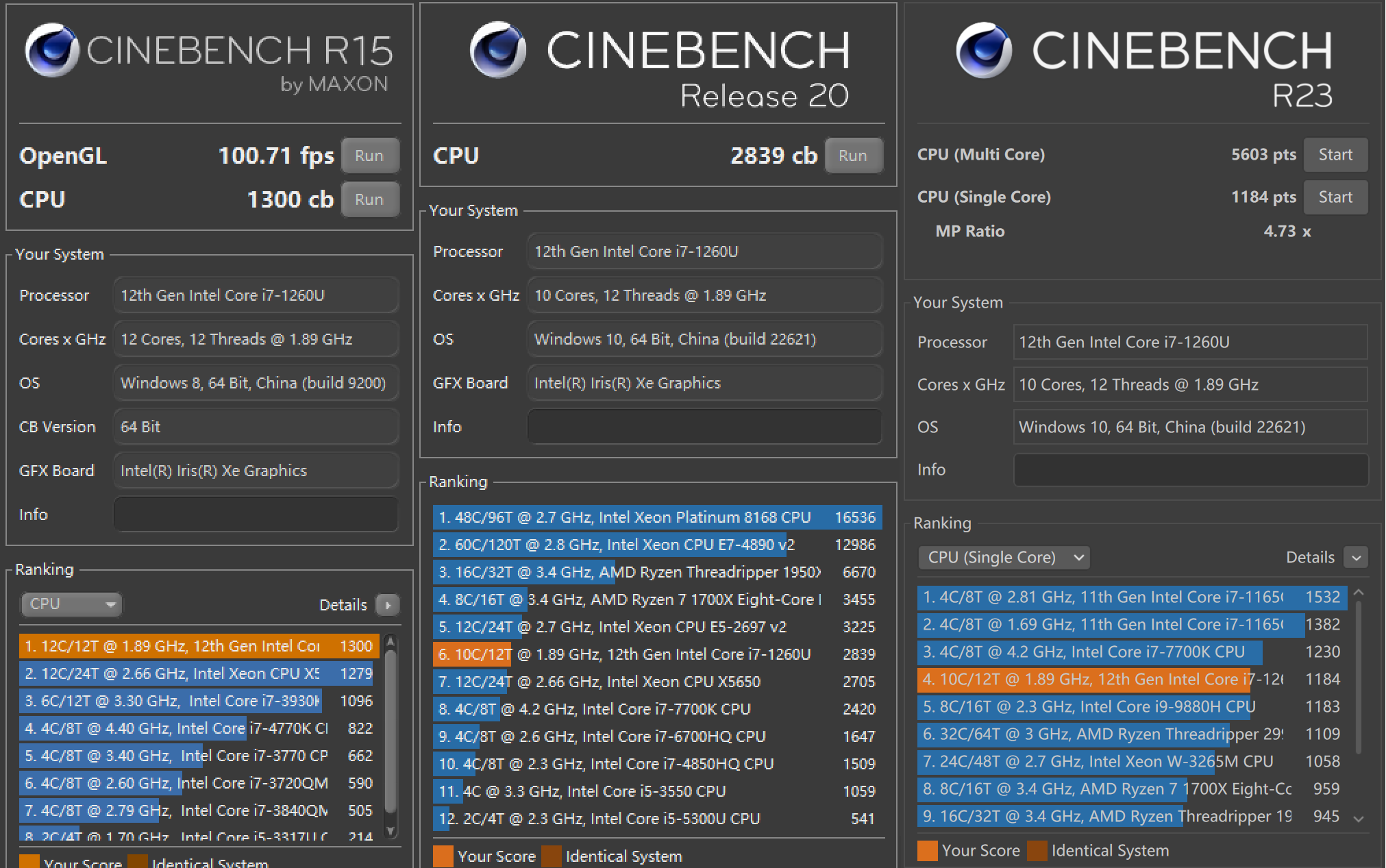Screen dimensions: 1386x868
Task: Expand the Details dropdown in R23 ranking
Action: (1356, 558)
